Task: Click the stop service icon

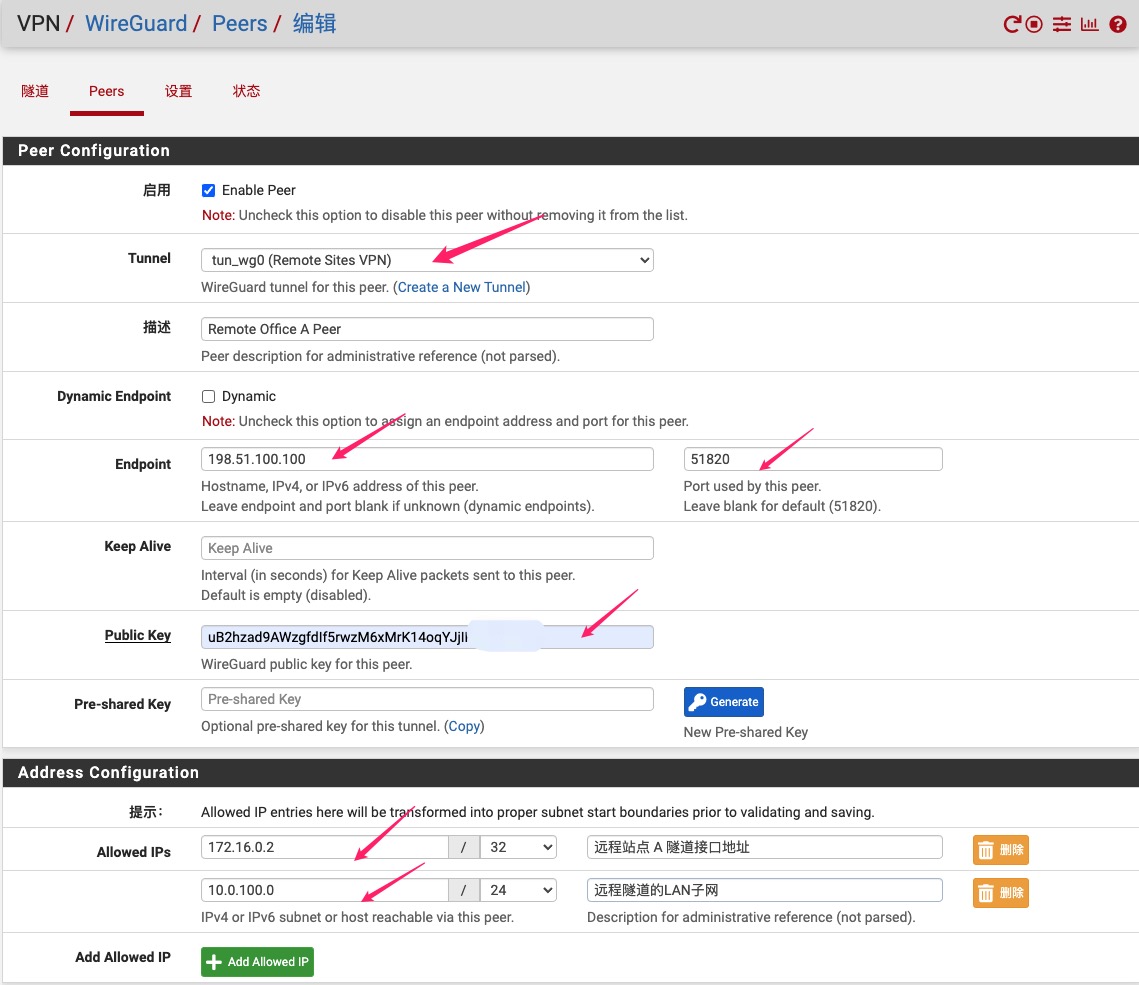Action: pyautogui.click(x=1035, y=24)
